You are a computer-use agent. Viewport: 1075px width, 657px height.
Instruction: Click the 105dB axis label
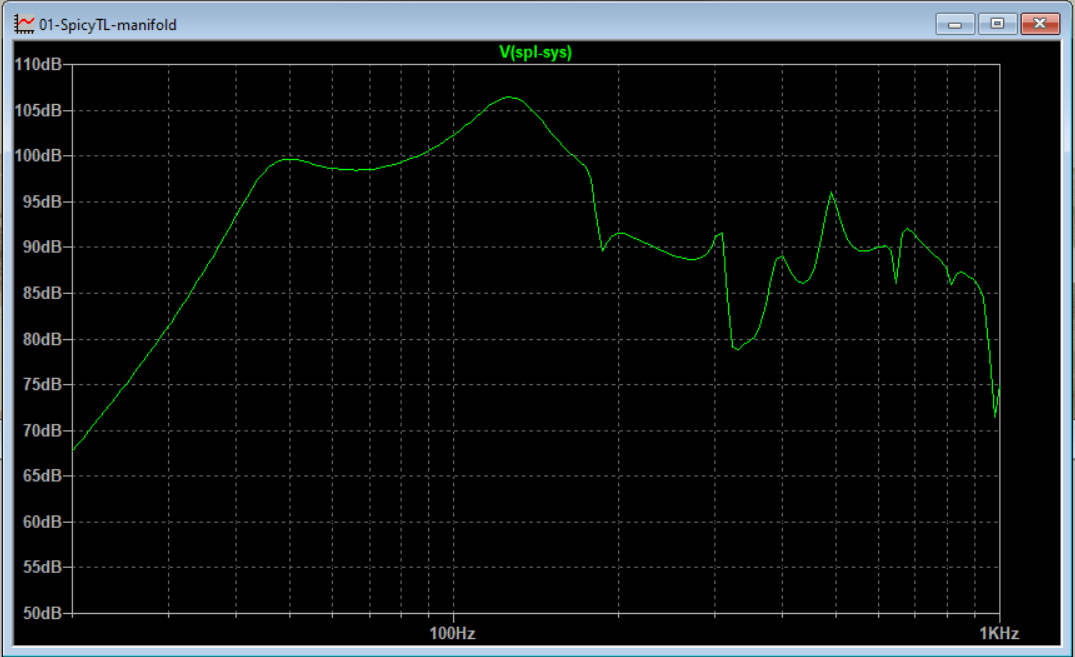pos(38,110)
